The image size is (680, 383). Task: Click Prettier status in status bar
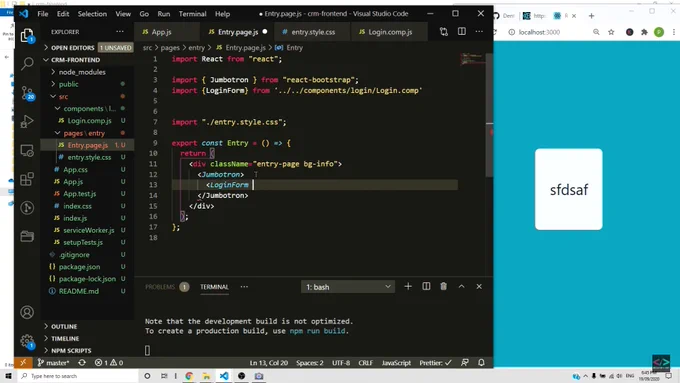coord(435,363)
